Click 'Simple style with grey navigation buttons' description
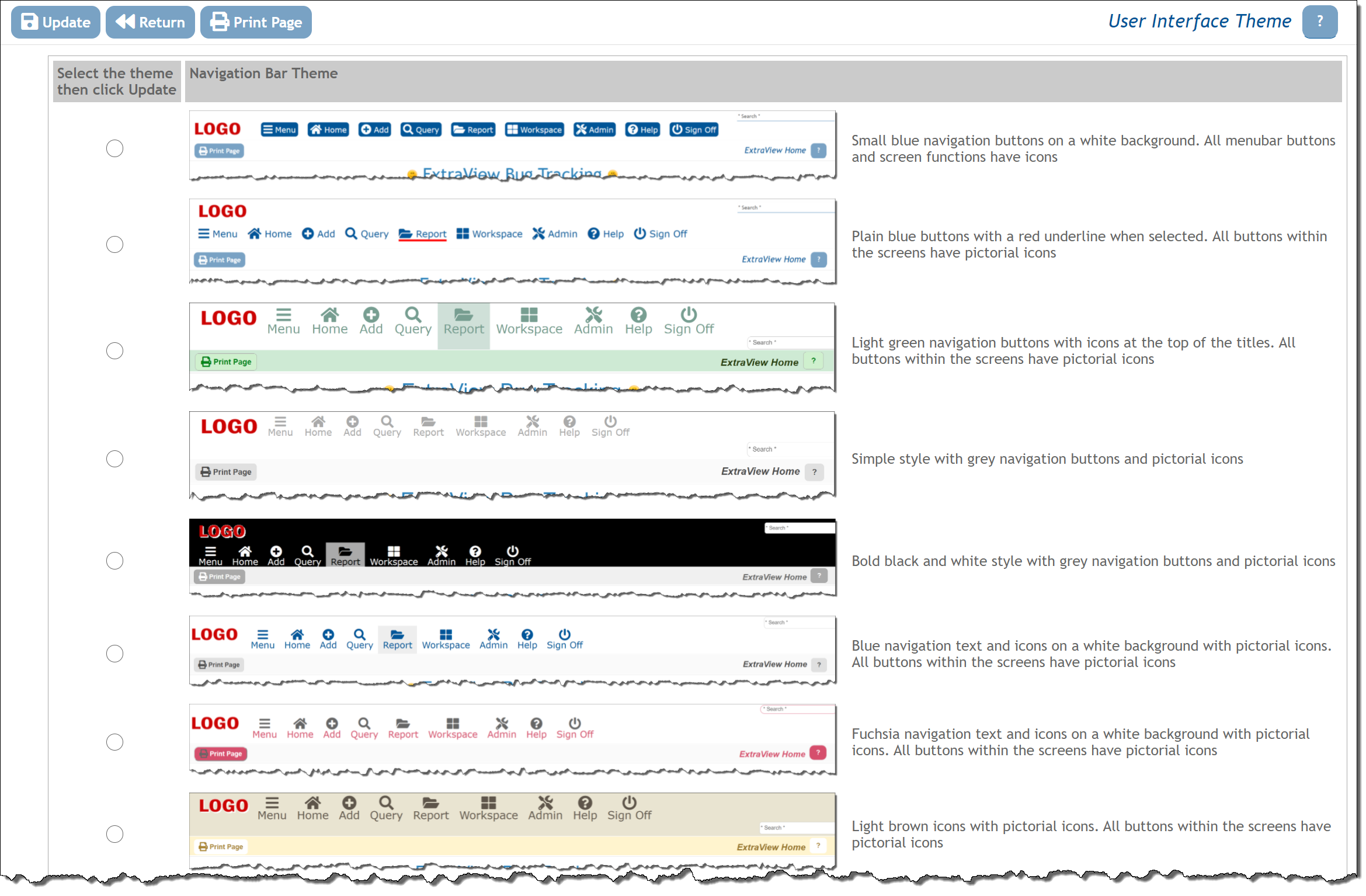 pyautogui.click(x=1047, y=459)
